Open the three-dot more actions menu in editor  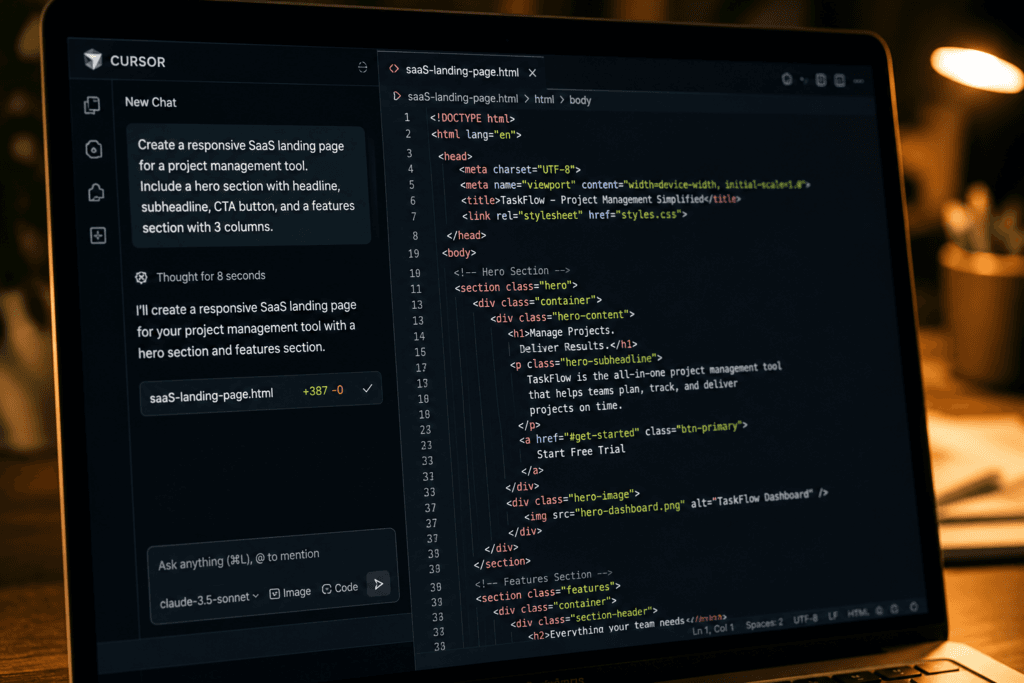coord(858,81)
